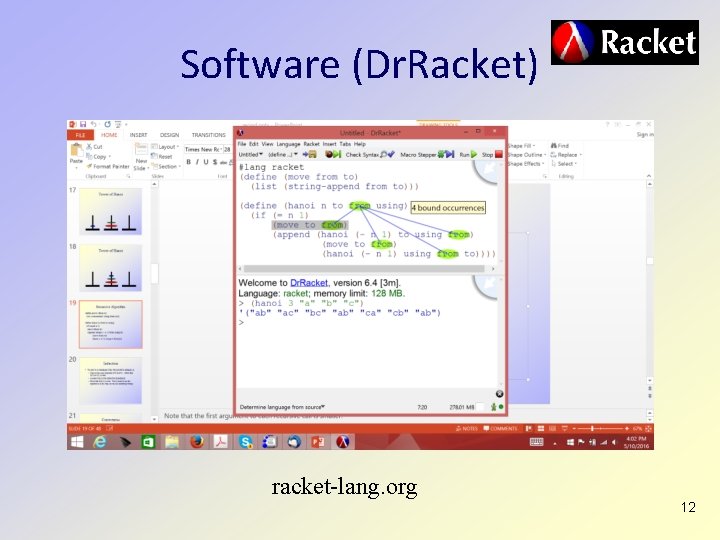
Task: Click the PowerPoint zoom slider
Action: (x=601, y=428)
